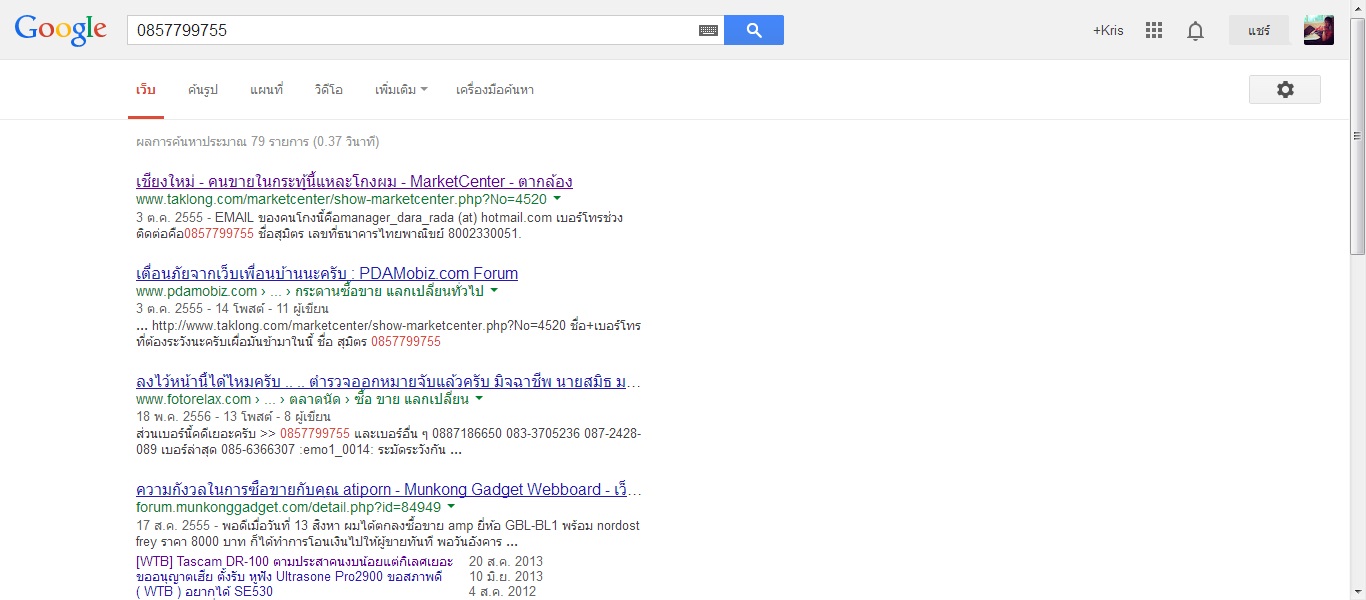Open the ( WTB ) อยากได้ SE530 sublink
1366x600 pixels.
pos(204,591)
